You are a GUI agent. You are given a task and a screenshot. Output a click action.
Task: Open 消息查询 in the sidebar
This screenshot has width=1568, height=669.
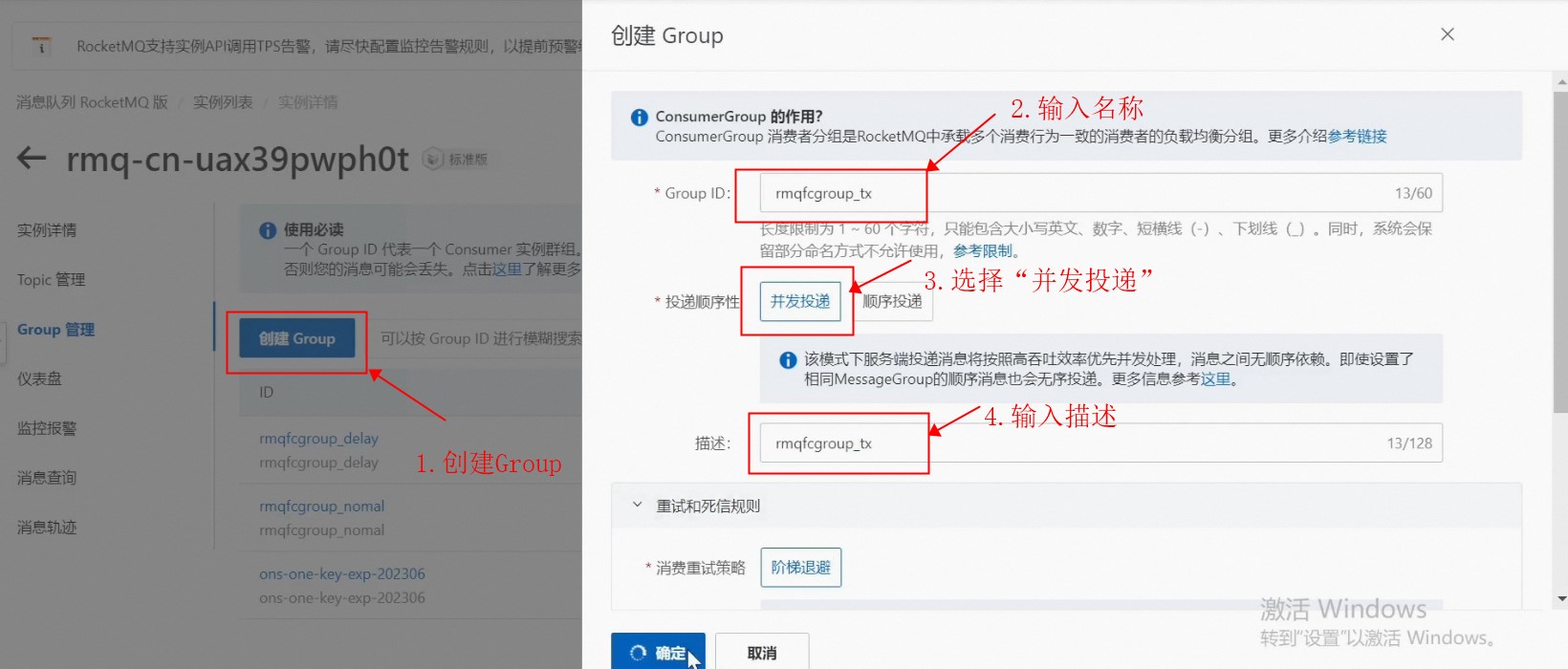[47, 478]
